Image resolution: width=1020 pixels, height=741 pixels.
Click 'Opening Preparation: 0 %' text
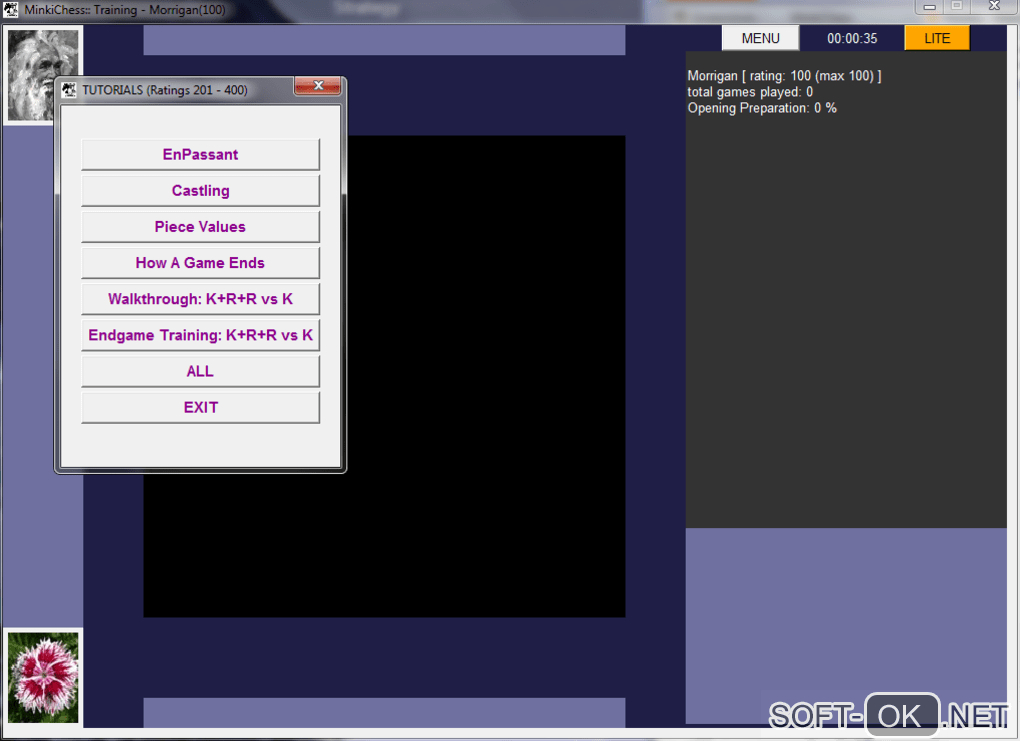[x=762, y=108]
